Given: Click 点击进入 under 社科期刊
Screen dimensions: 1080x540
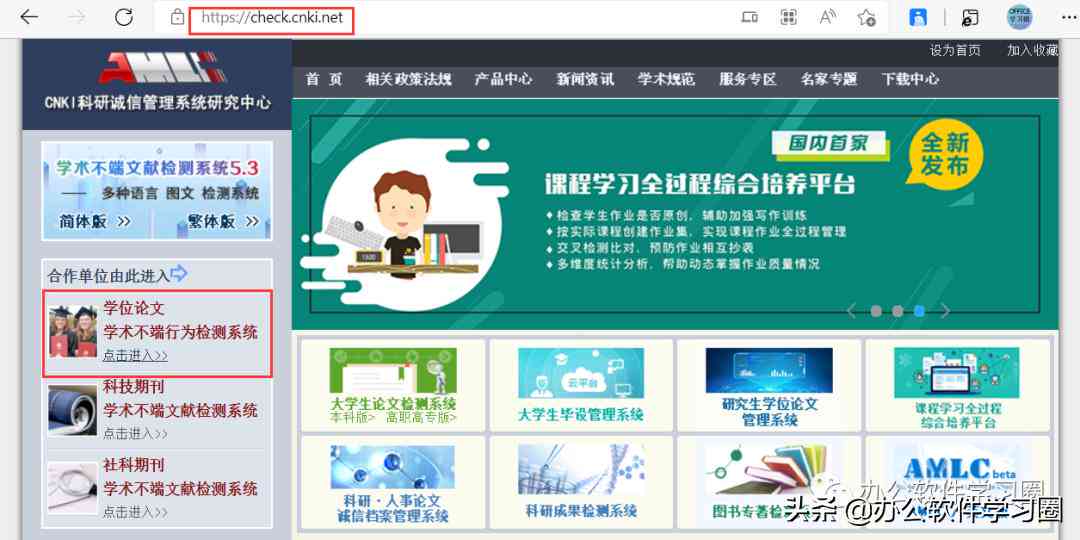Looking at the screenshot, I should (135, 512).
